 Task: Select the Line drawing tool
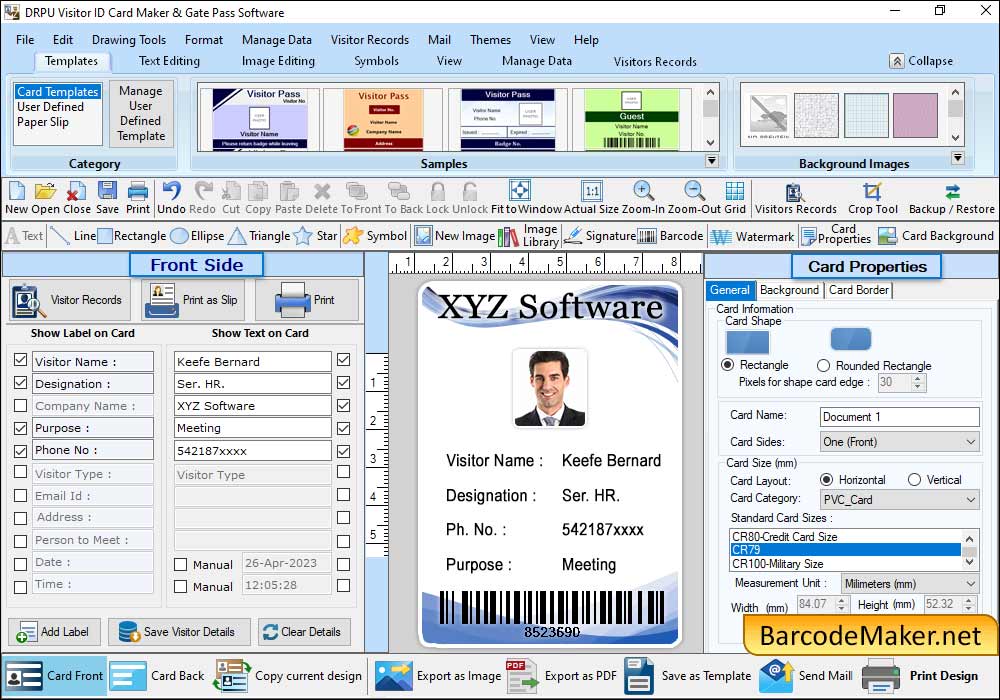[x=73, y=236]
